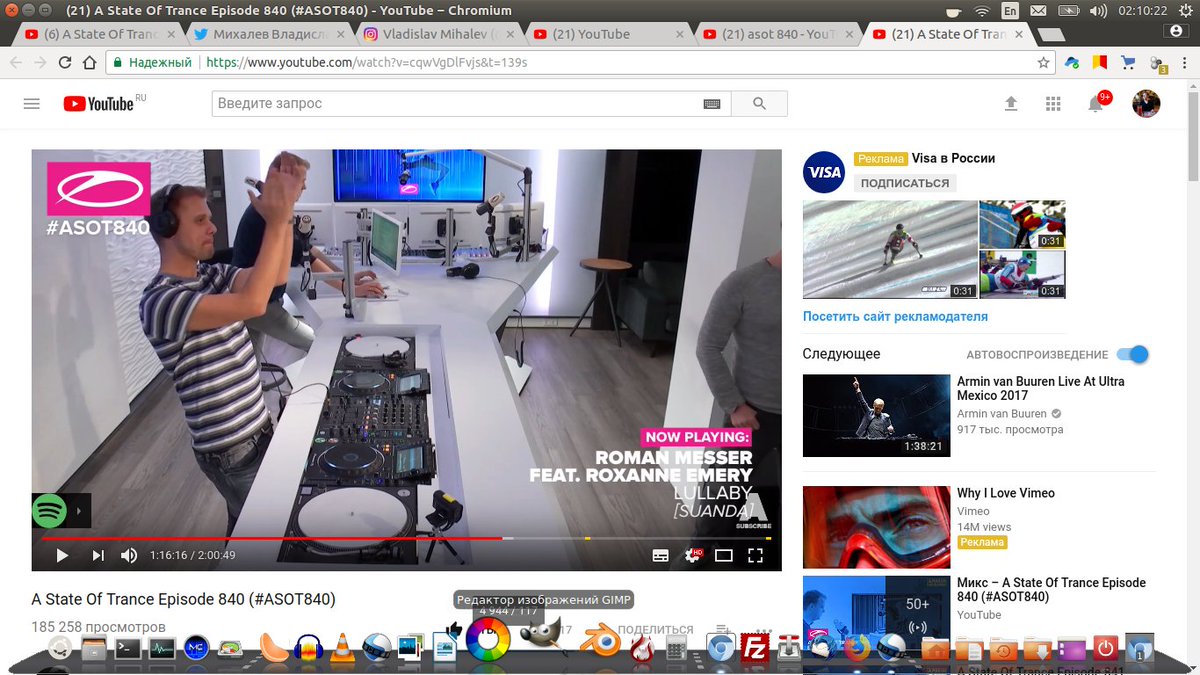Click the shopping cart extension icon

coord(1128,62)
